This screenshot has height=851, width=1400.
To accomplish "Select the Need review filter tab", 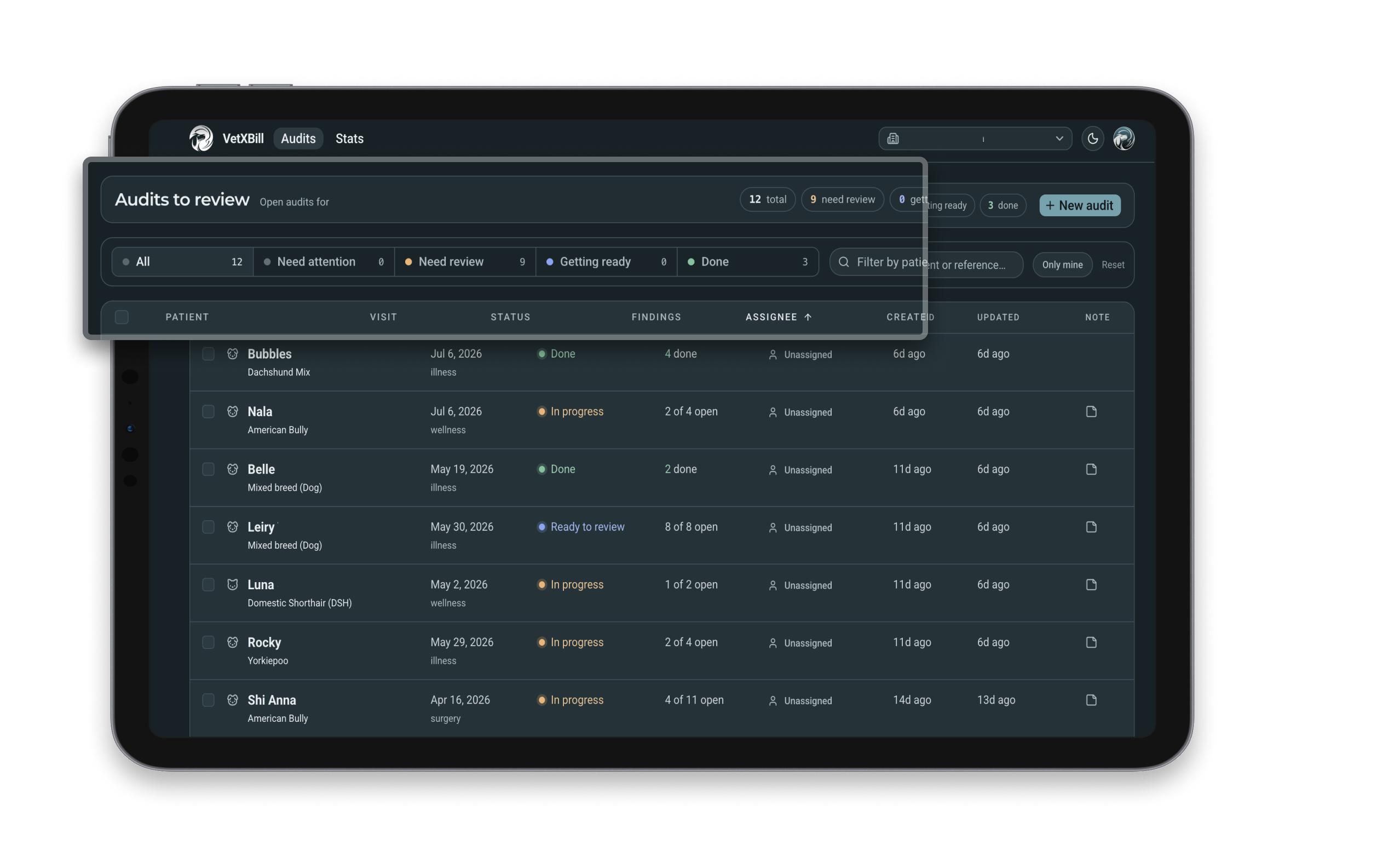I will coord(465,262).
